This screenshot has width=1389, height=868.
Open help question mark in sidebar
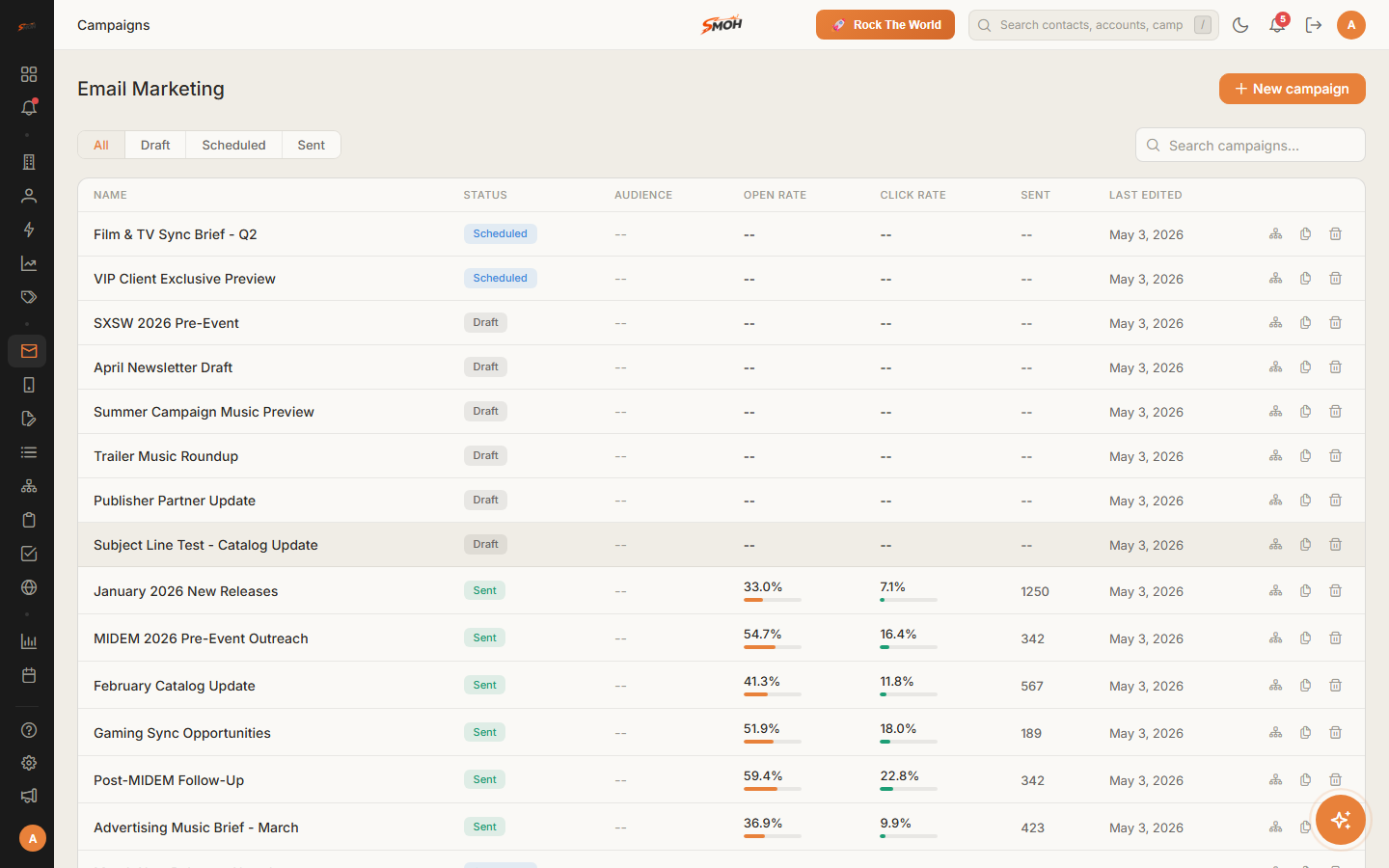click(29, 730)
